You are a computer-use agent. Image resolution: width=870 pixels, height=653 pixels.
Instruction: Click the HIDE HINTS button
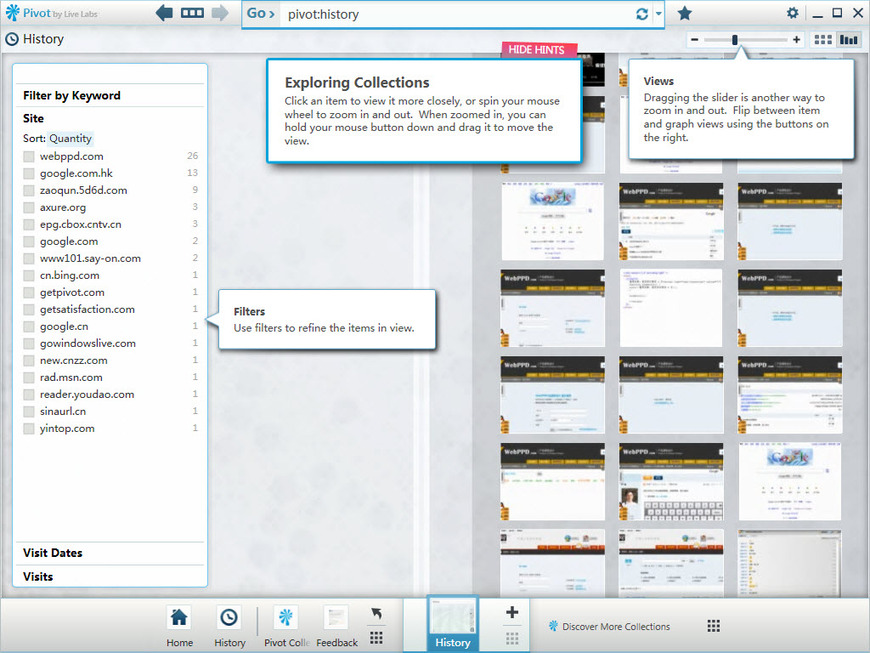tap(537, 49)
